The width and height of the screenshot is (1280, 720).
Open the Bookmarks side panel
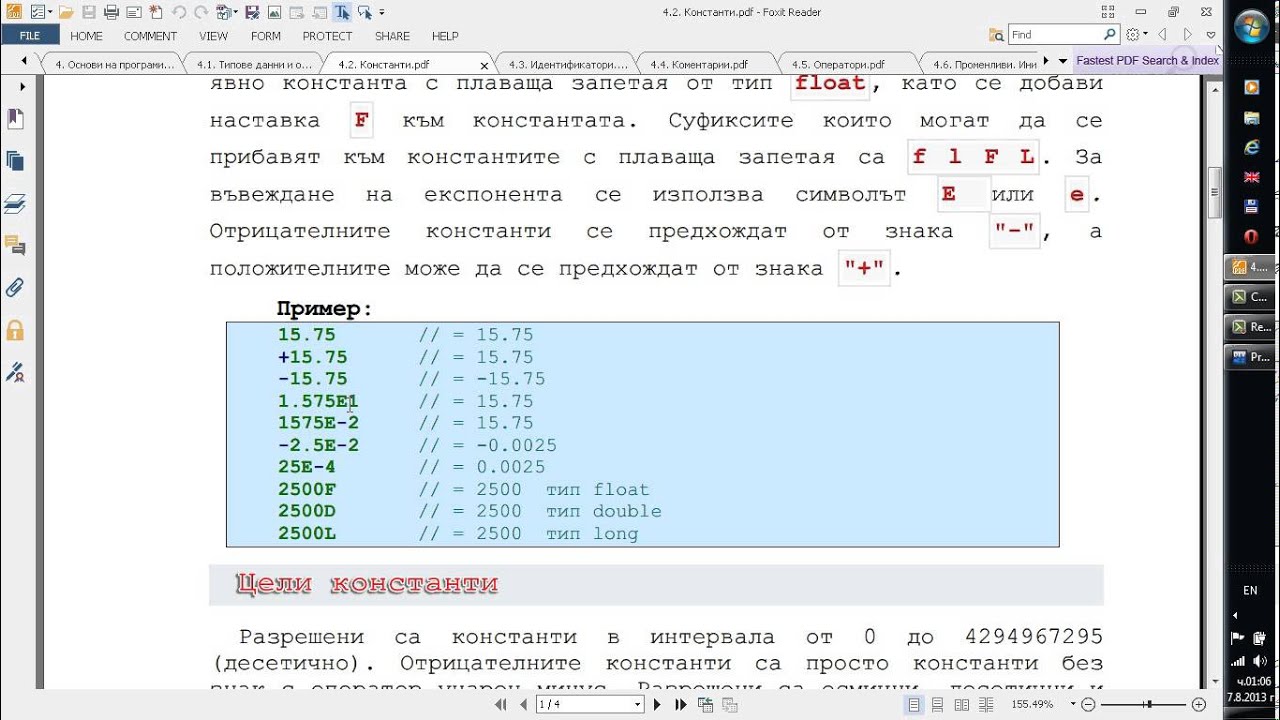coord(14,119)
